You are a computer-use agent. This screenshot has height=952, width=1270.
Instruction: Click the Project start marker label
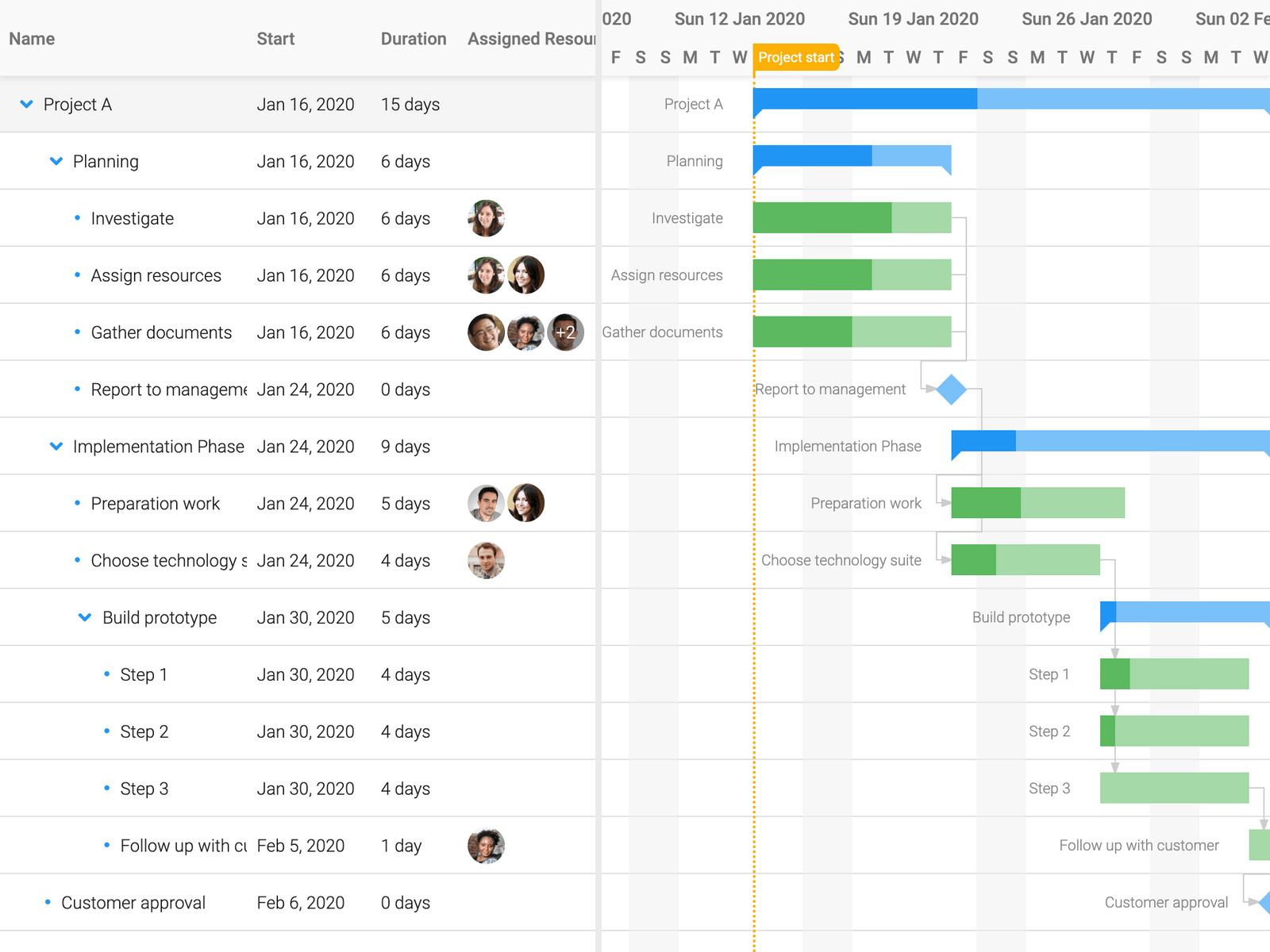pyautogui.click(x=796, y=57)
